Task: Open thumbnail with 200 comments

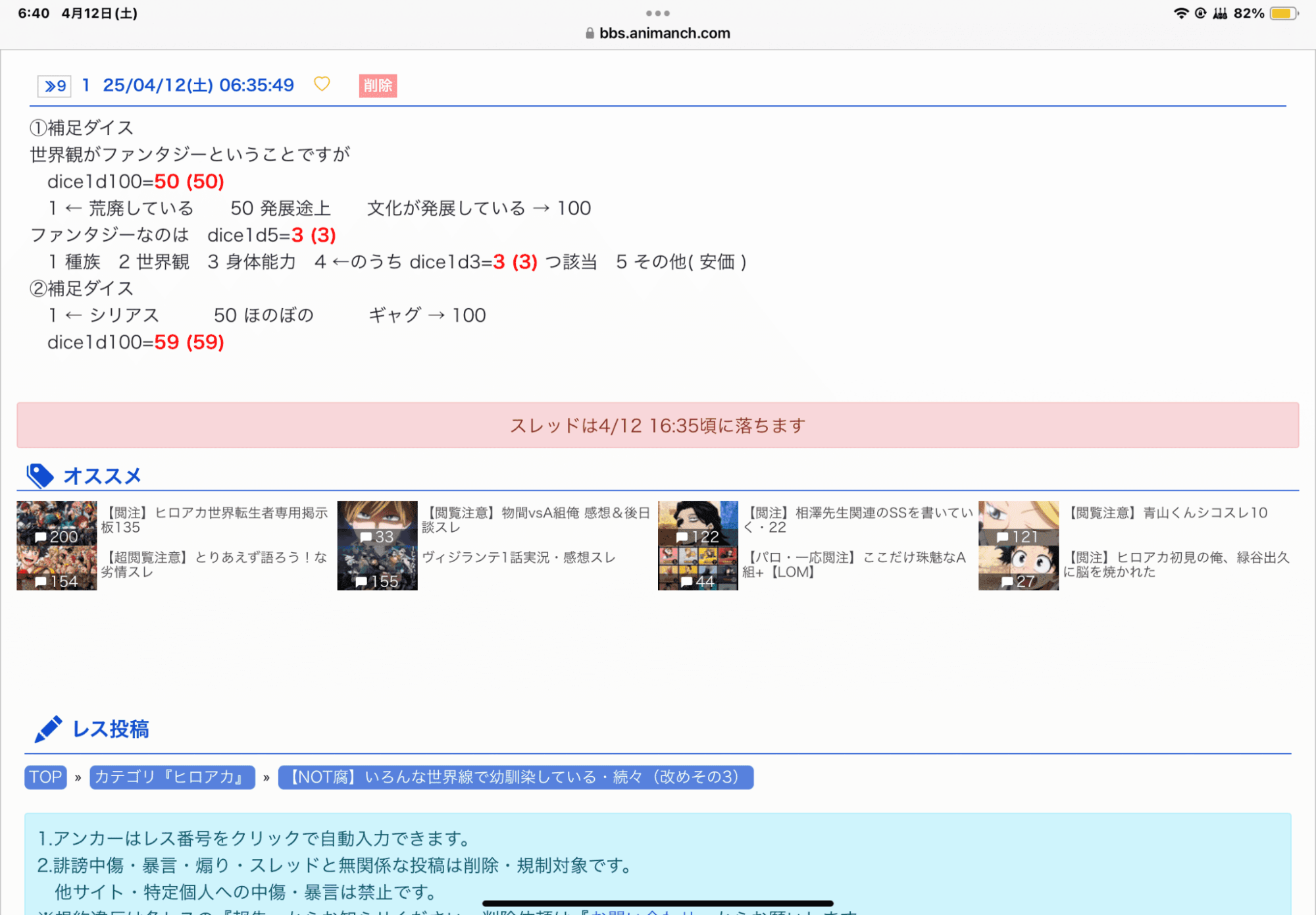Action: point(57,523)
